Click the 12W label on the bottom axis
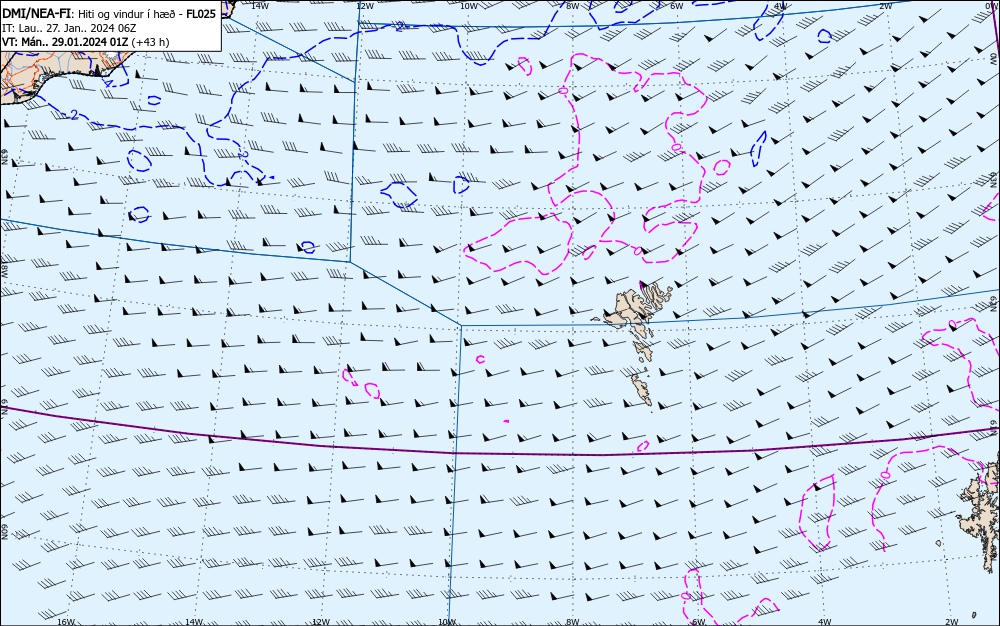1000x626 pixels. (321, 622)
